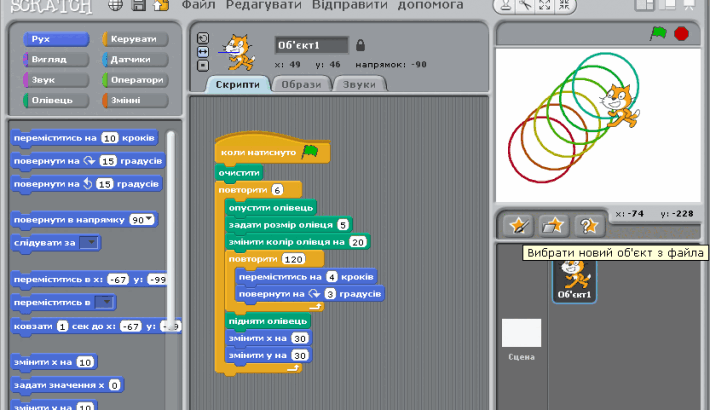Screen dimensions: 710x410
Task: Switch to the Скрипти tab
Action: point(238,84)
